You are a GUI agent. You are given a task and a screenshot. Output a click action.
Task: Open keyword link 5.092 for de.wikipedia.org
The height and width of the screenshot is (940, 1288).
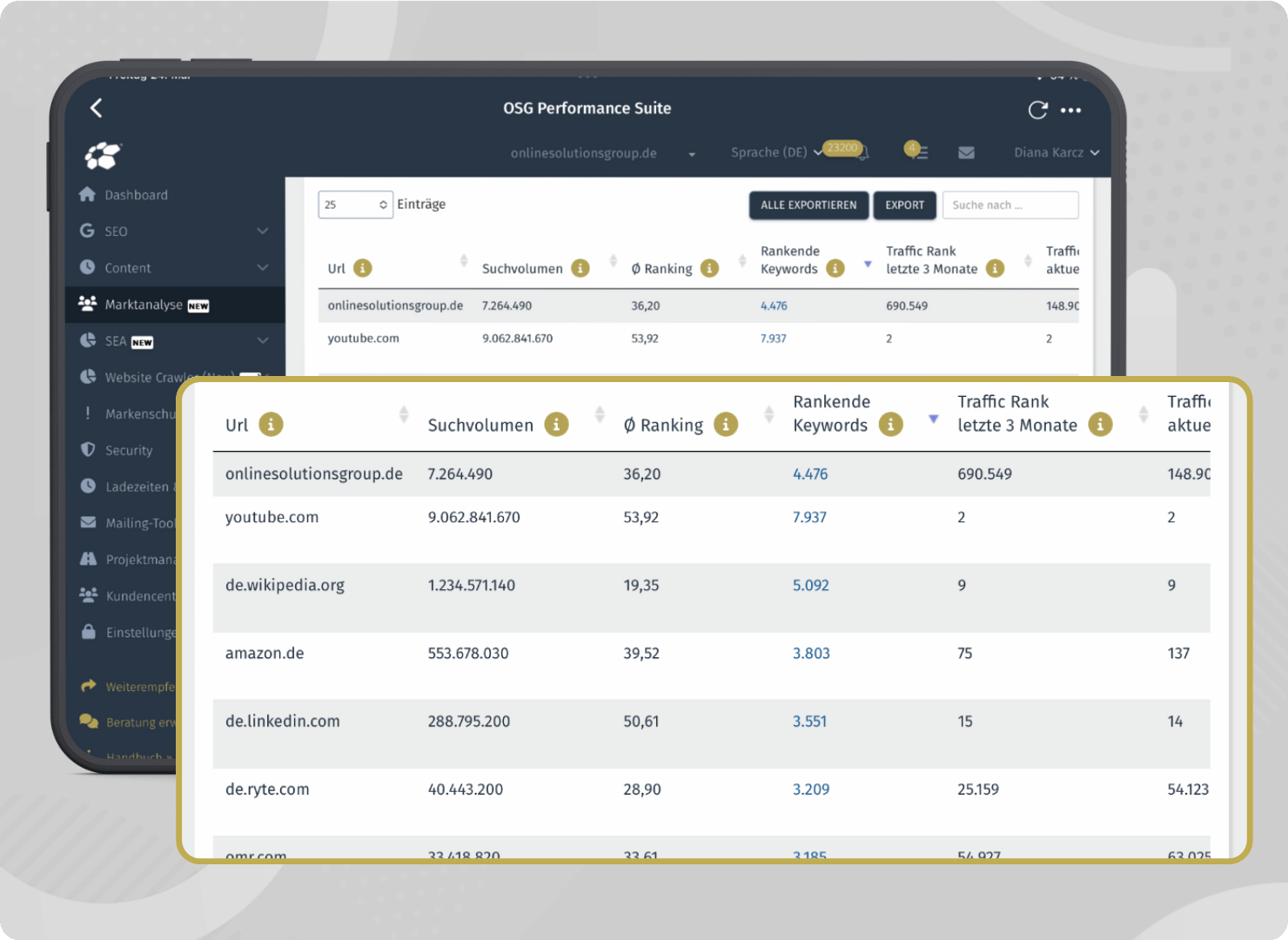pos(810,586)
